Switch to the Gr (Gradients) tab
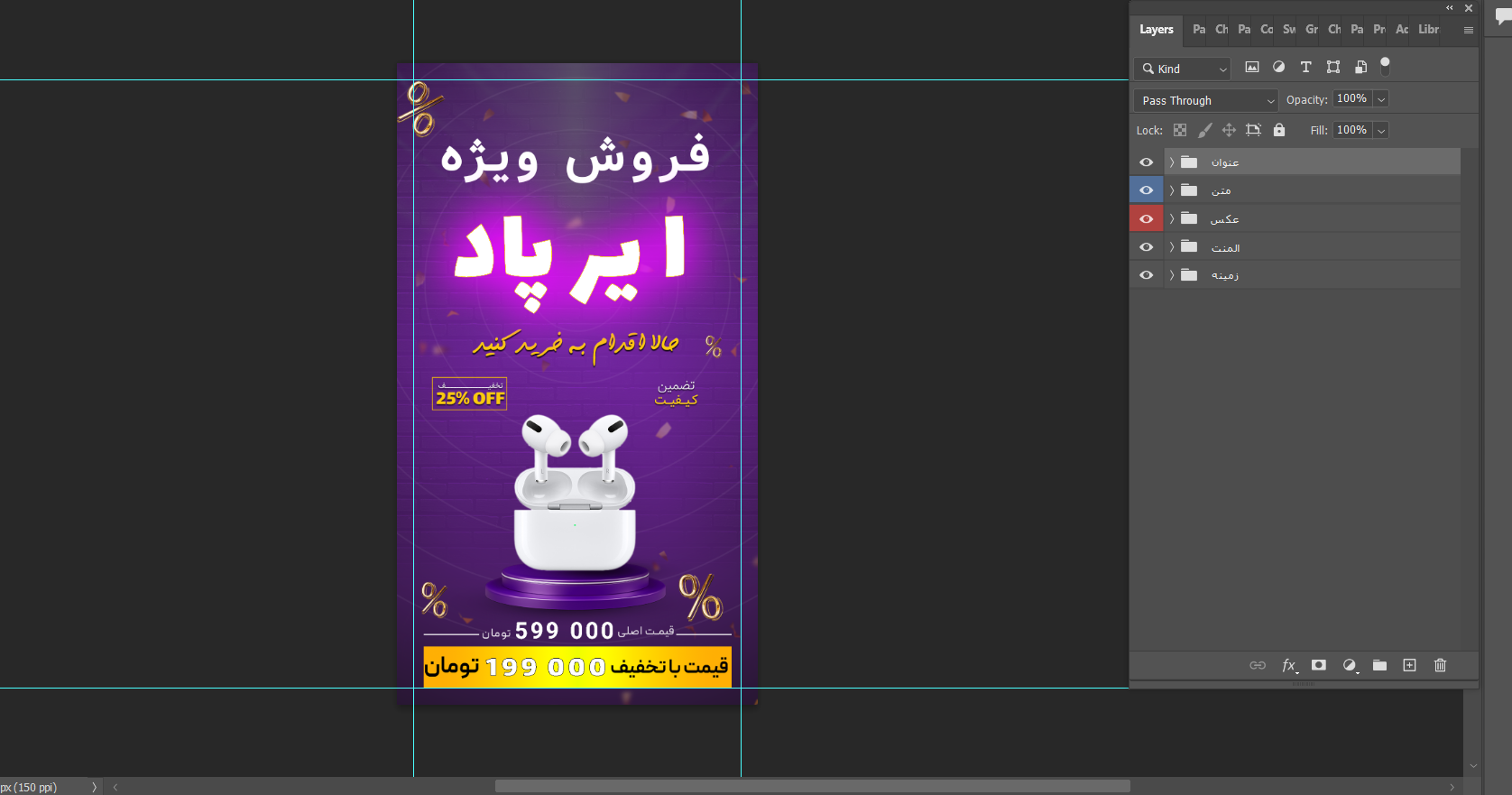1512x795 pixels. pos(1312,30)
